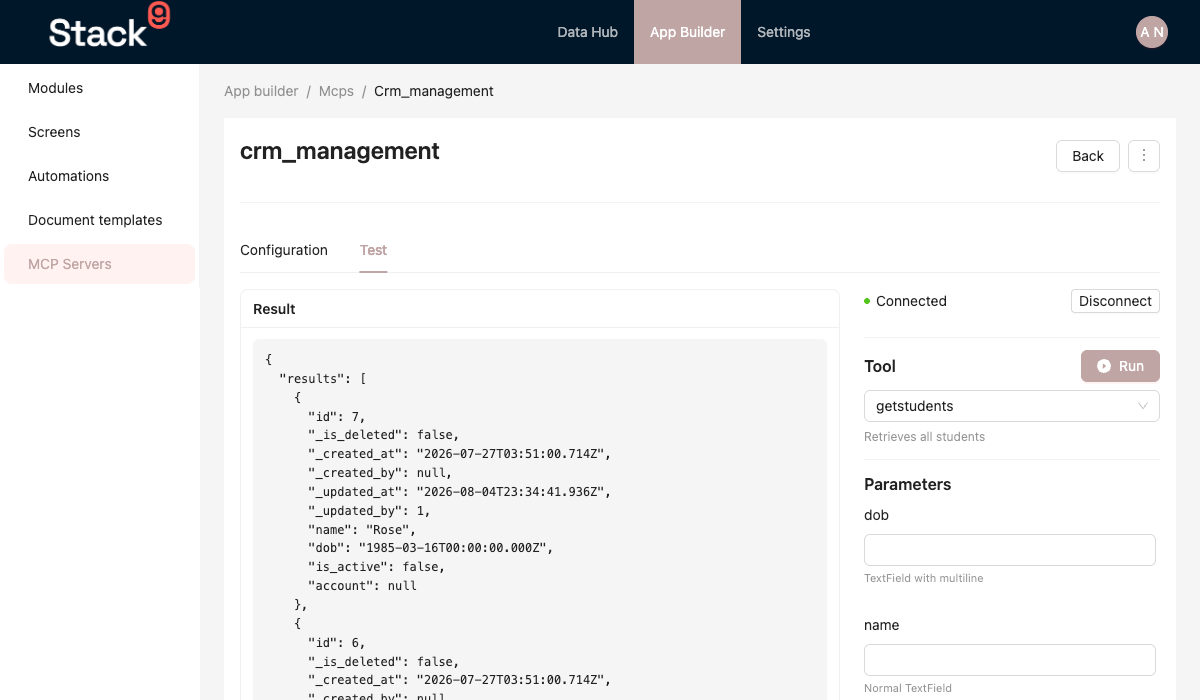Follow the App builder breadcrumb link
This screenshot has width=1200, height=700.
261,91
